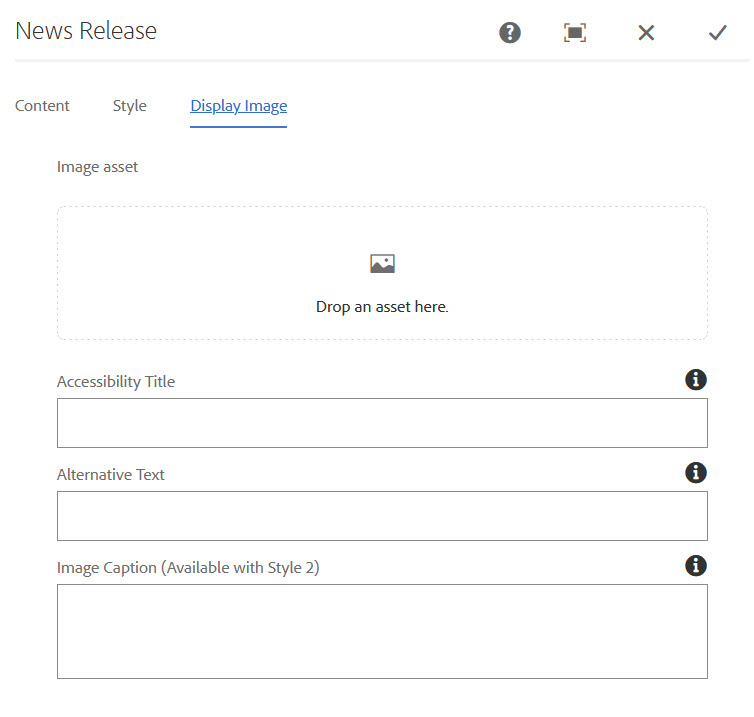Click the 'Alternative Text' field label
The image size is (754, 717).
tap(111, 474)
